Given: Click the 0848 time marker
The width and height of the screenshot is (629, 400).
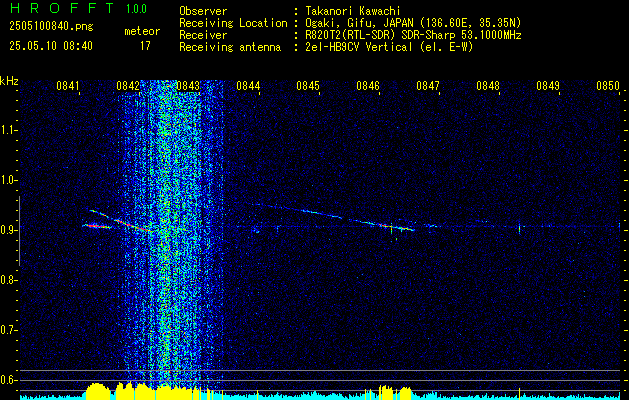Looking at the screenshot, I should coord(488,86).
